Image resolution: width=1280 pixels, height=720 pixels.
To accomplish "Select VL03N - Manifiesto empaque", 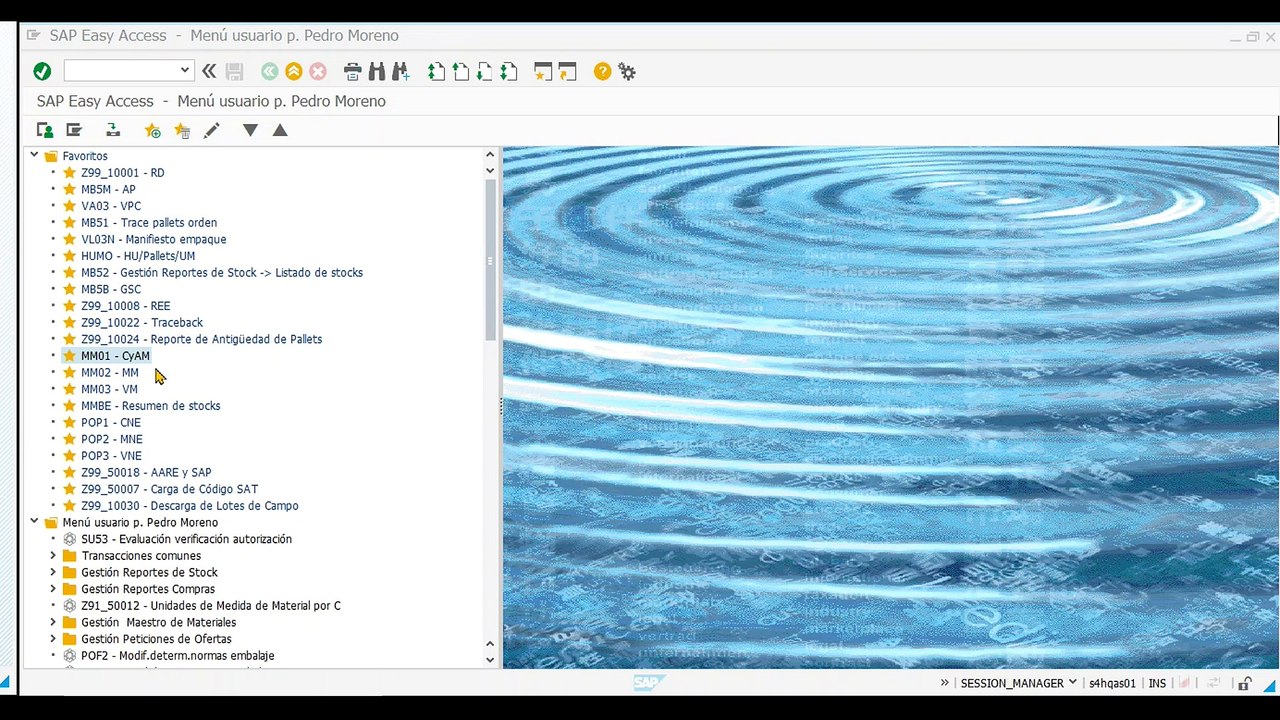I will (x=153, y=239).
